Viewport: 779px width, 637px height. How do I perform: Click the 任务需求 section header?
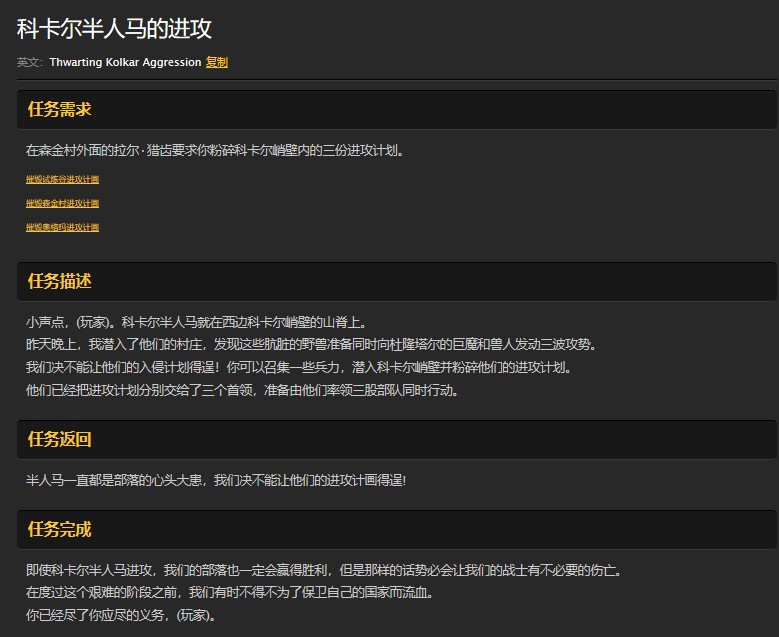(x=60, y=109)
